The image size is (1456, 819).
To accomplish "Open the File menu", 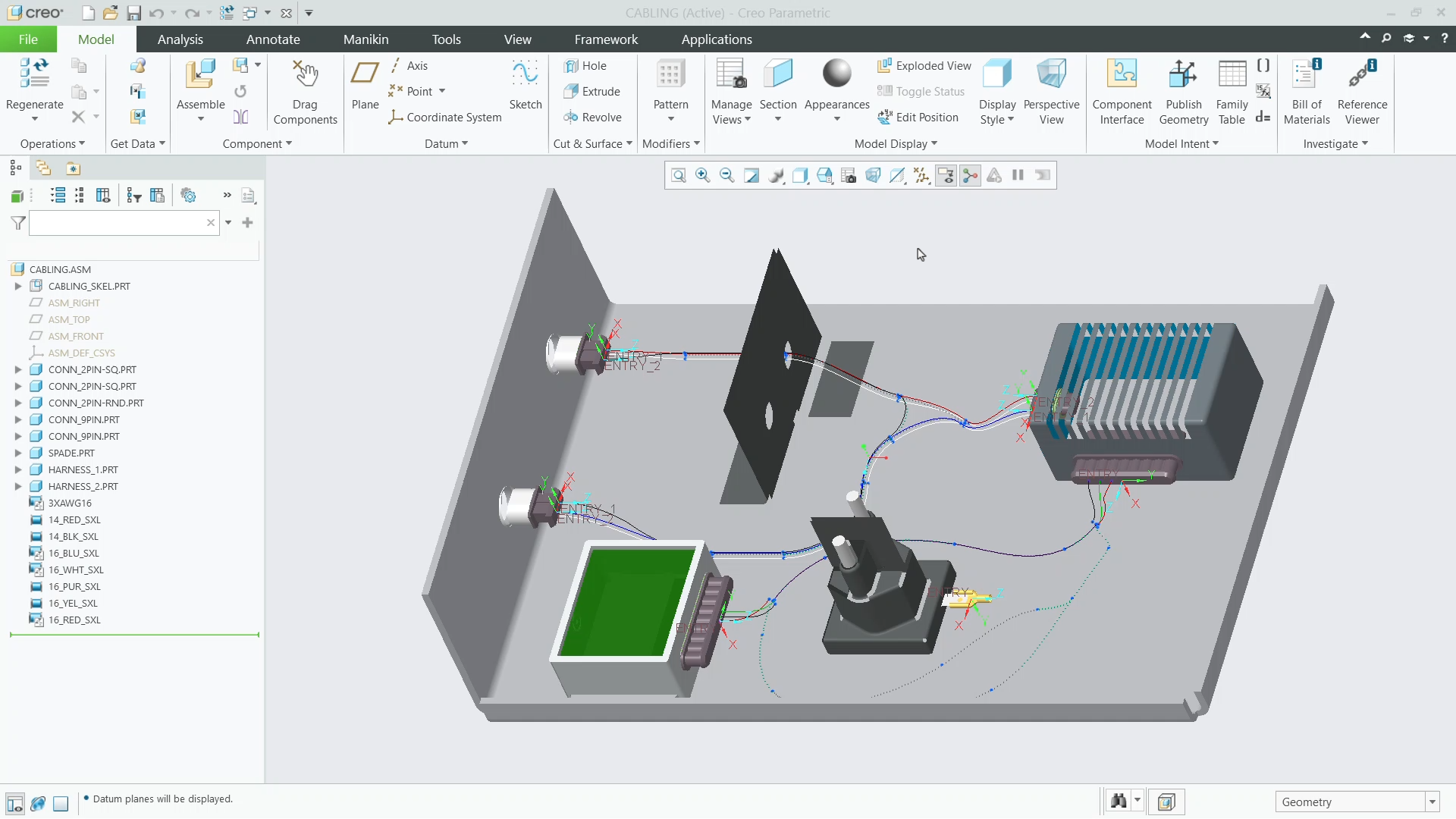I will 27,39.
